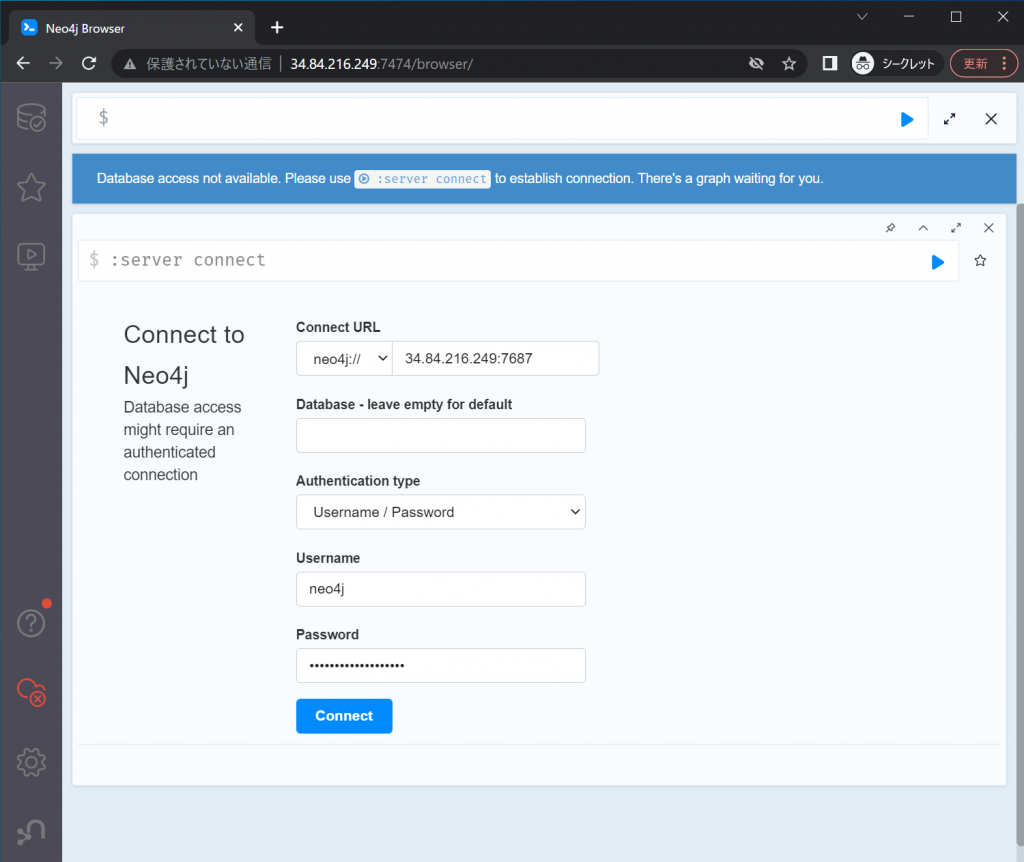Expand top editor to fullscreen
This screenshot has height=862, width=1024.
(950, 119)
